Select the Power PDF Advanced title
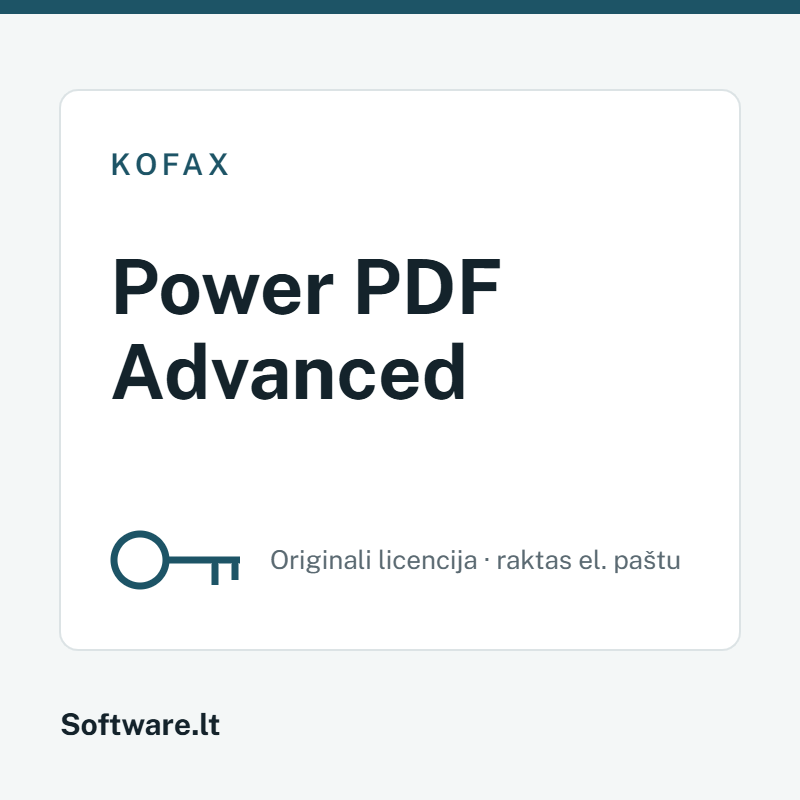 tap(306, 330)
